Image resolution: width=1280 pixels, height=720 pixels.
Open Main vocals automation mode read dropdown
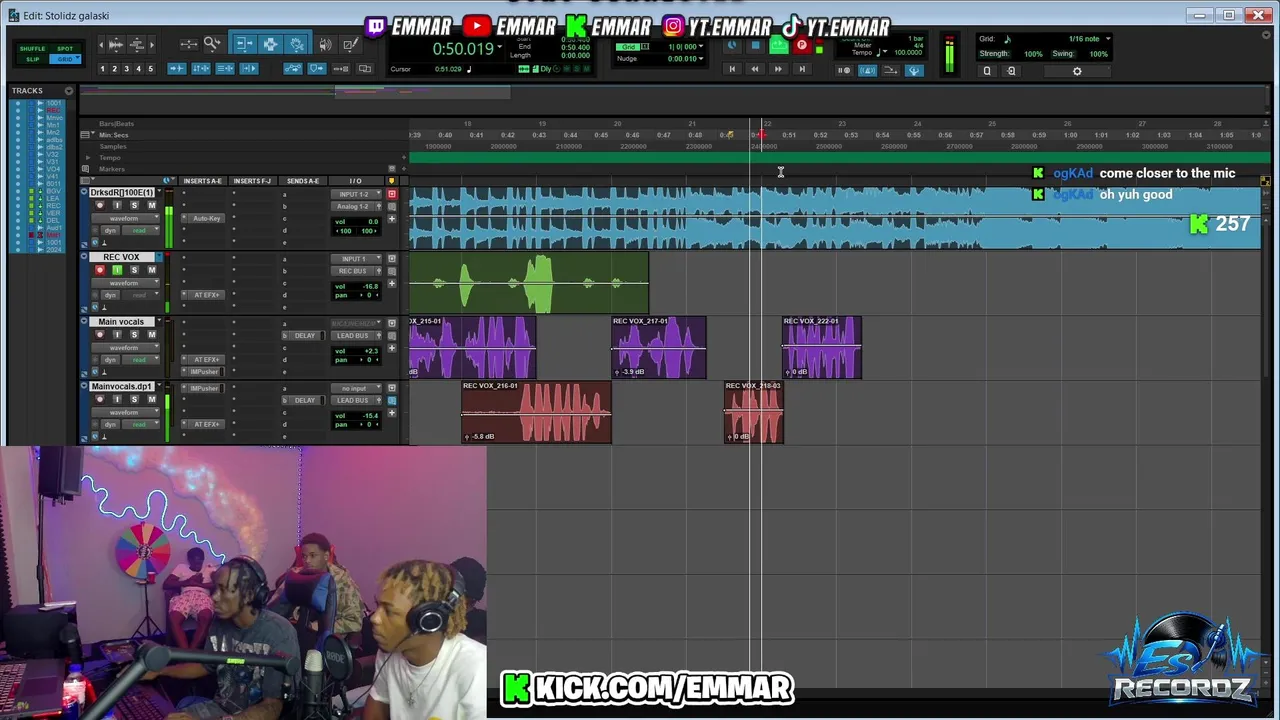pyautogui.click(x=140, y=360)
